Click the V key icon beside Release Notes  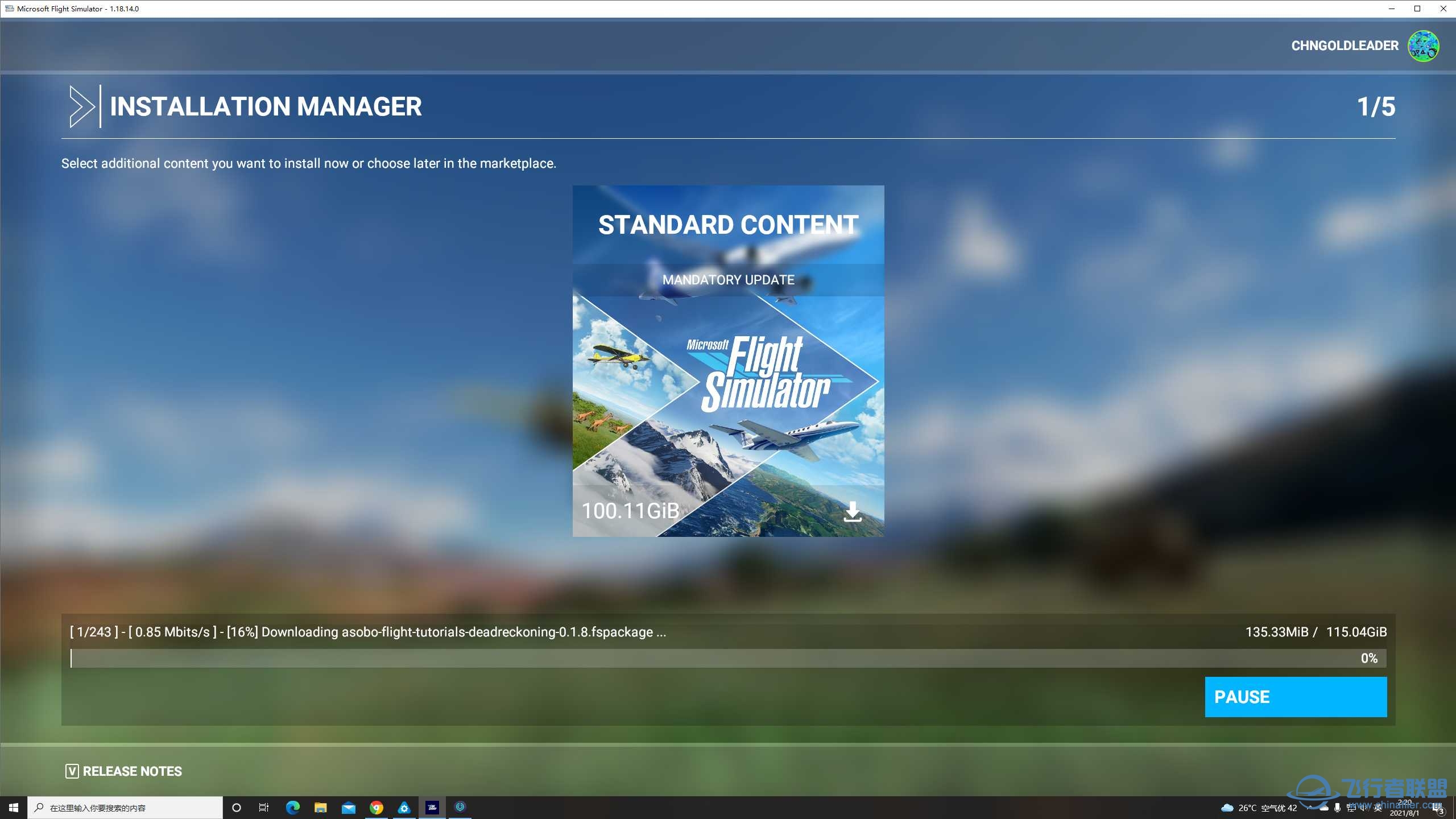pyautogui.click(x=72, y=771)
